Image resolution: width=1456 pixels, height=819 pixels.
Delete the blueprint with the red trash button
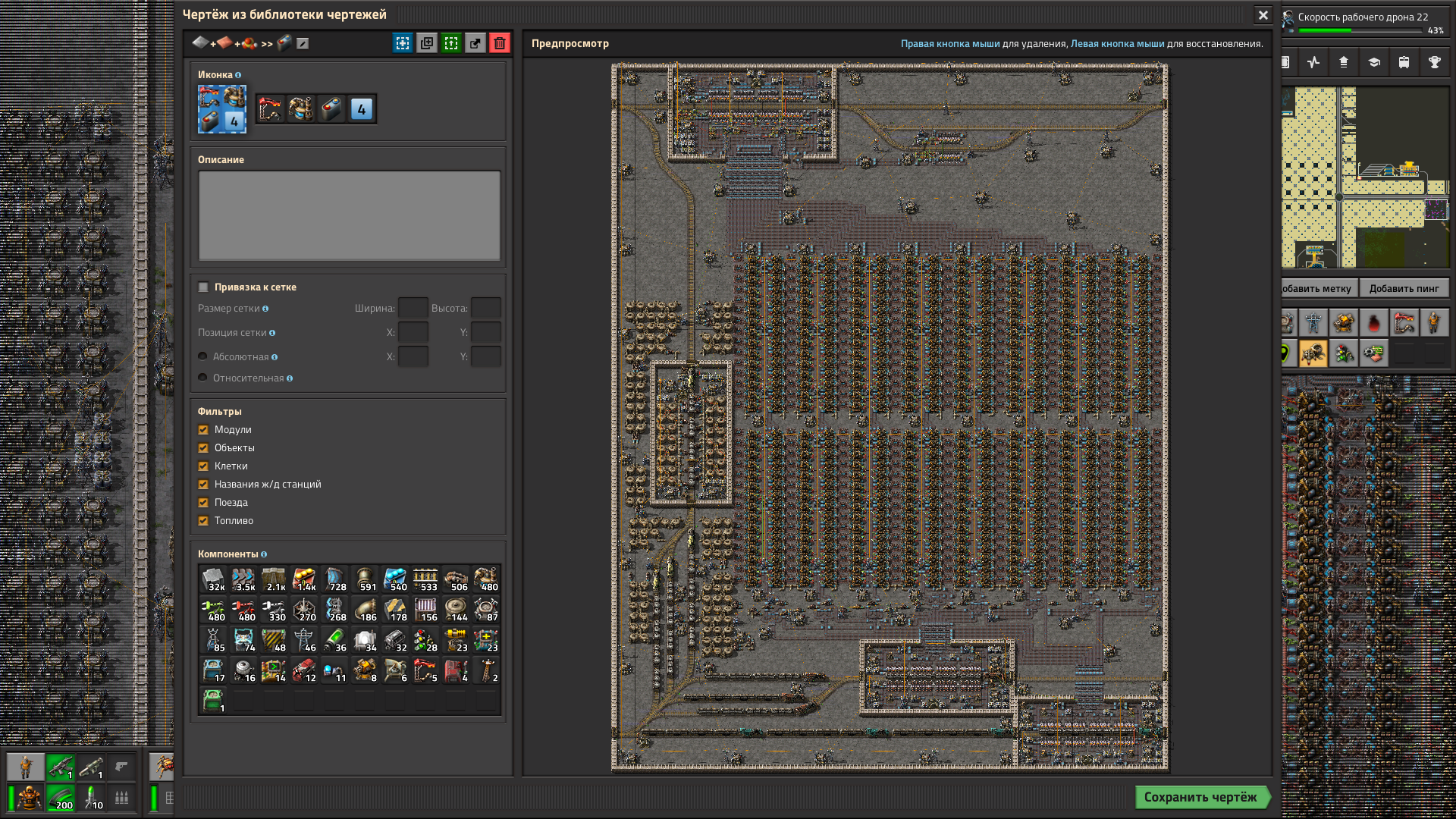pos(500,43)
